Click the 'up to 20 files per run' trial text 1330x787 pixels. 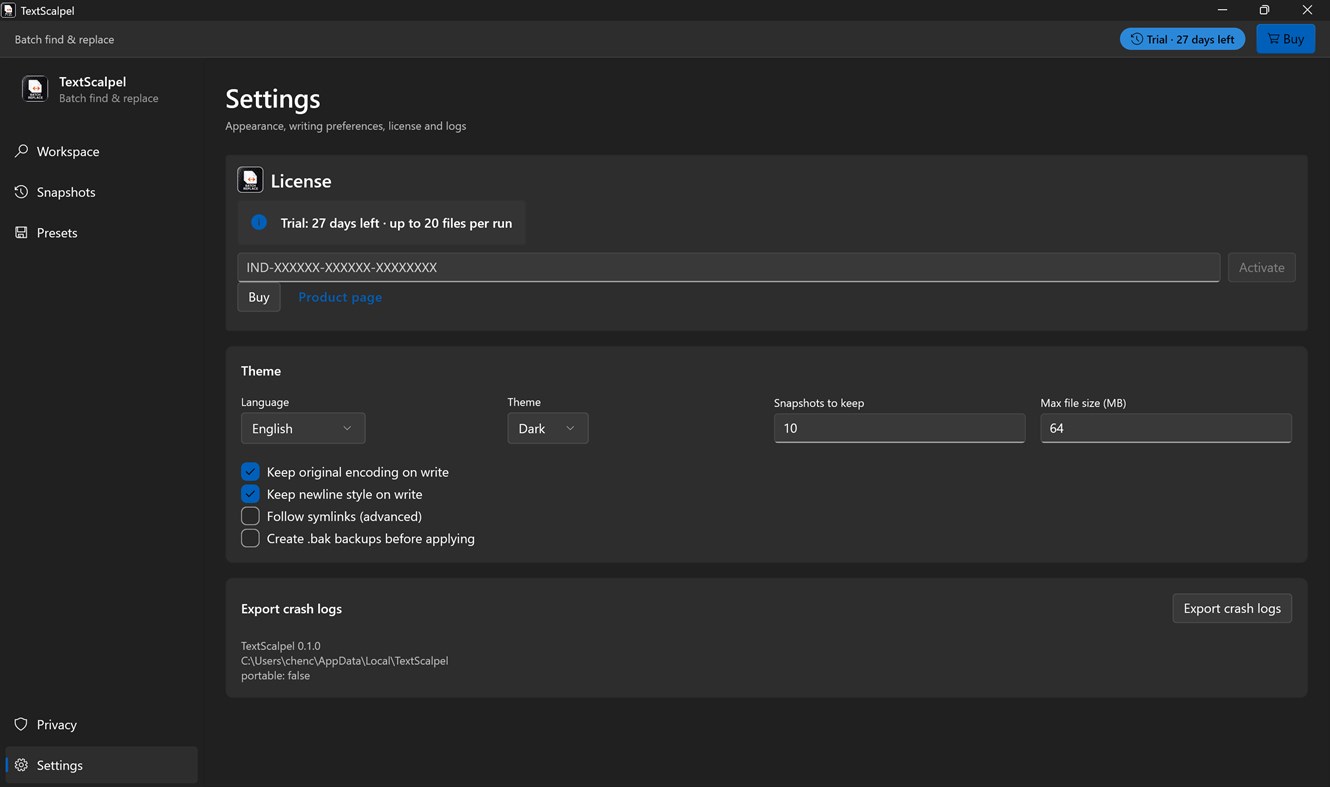tap(451, 223)
